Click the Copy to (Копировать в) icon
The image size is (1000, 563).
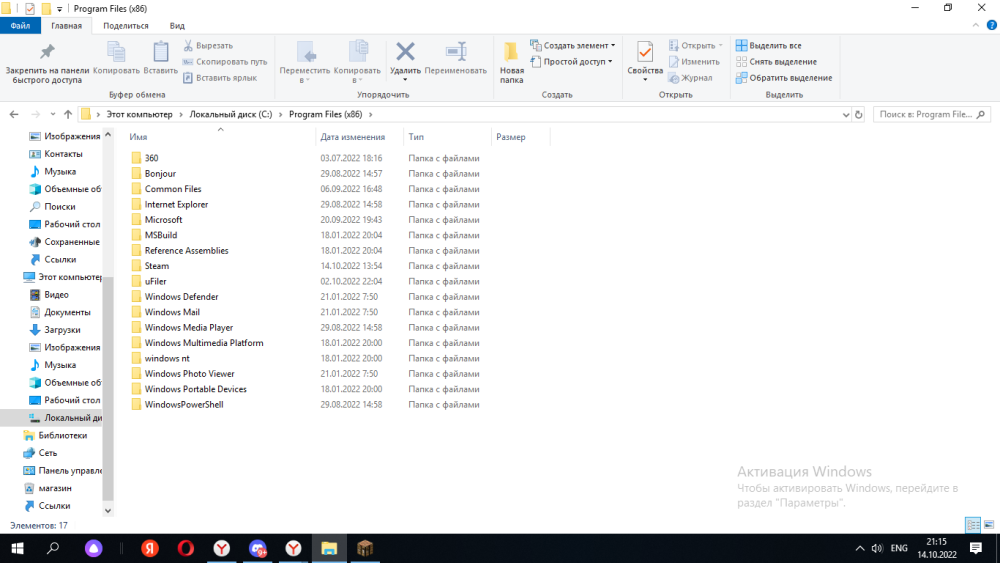pyautogui.click(x=357, y=52)
